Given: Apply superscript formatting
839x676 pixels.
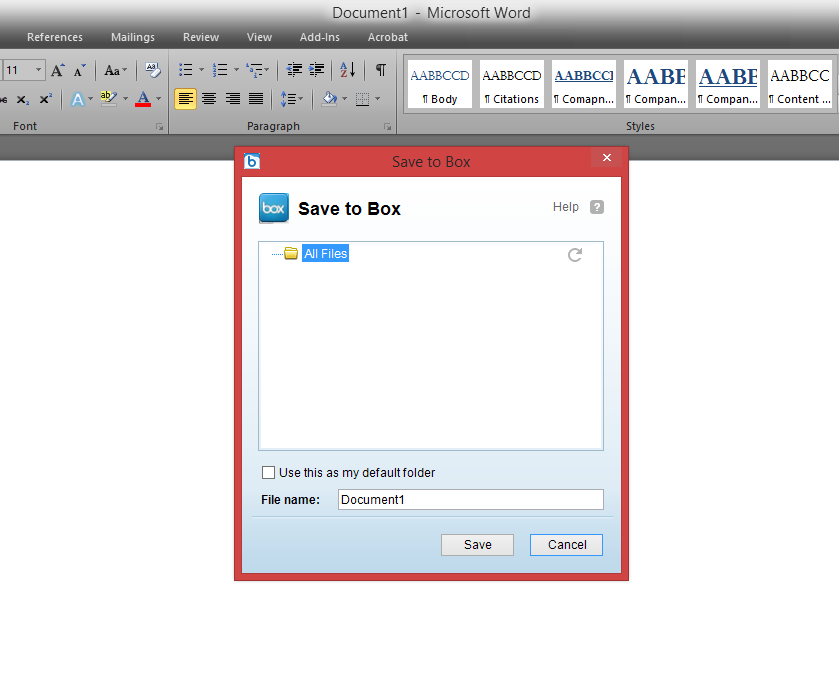Looking at the screenshot, I should [x=45, y=100].
